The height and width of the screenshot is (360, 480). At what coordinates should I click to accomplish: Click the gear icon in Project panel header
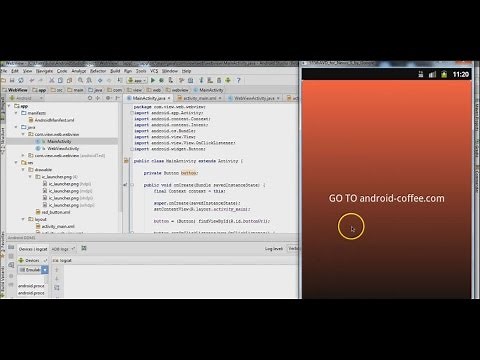[x=108, y=98]
